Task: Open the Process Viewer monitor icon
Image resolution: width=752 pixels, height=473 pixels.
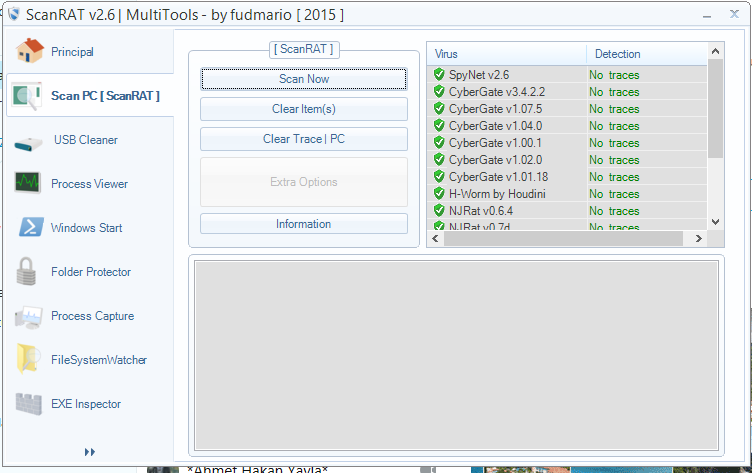Action: click(27, 183)
